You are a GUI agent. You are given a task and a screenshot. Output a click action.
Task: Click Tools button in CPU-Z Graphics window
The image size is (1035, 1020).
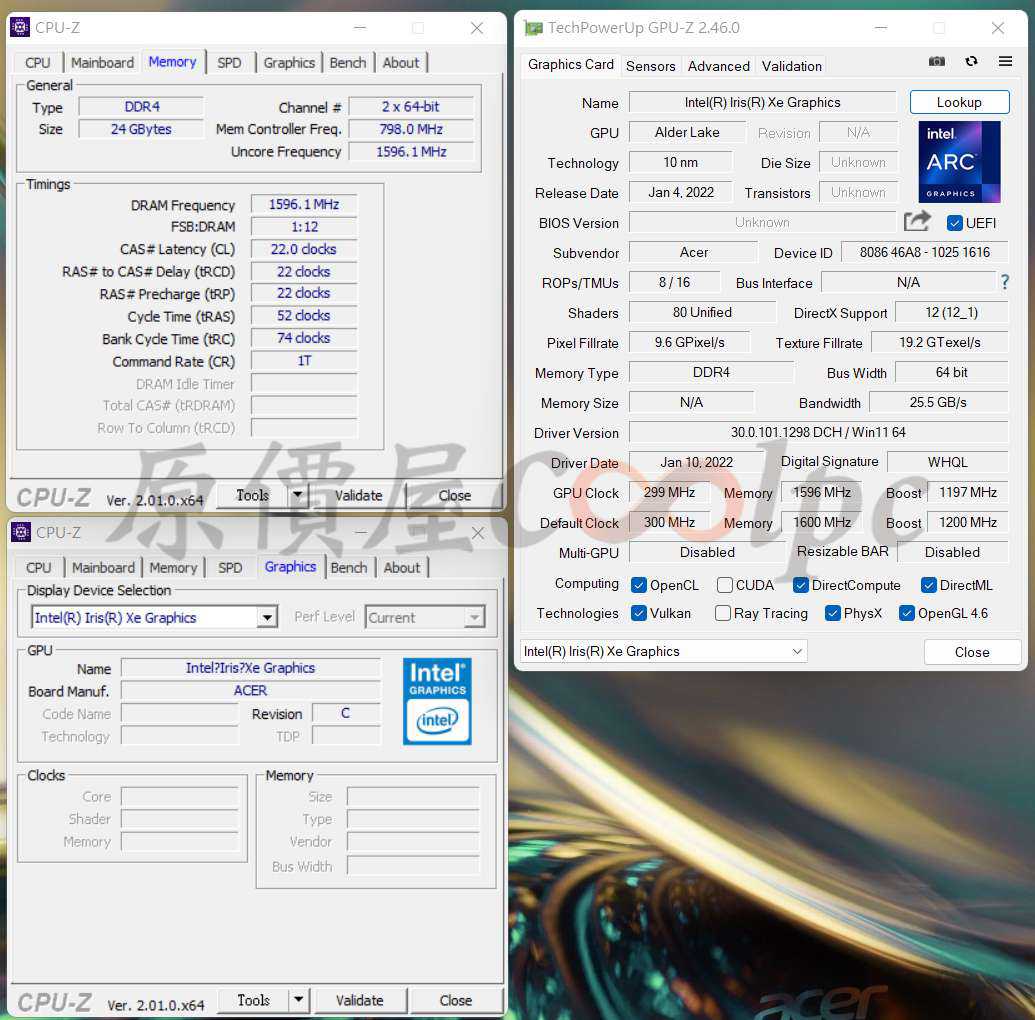[x=253, y=1000]
